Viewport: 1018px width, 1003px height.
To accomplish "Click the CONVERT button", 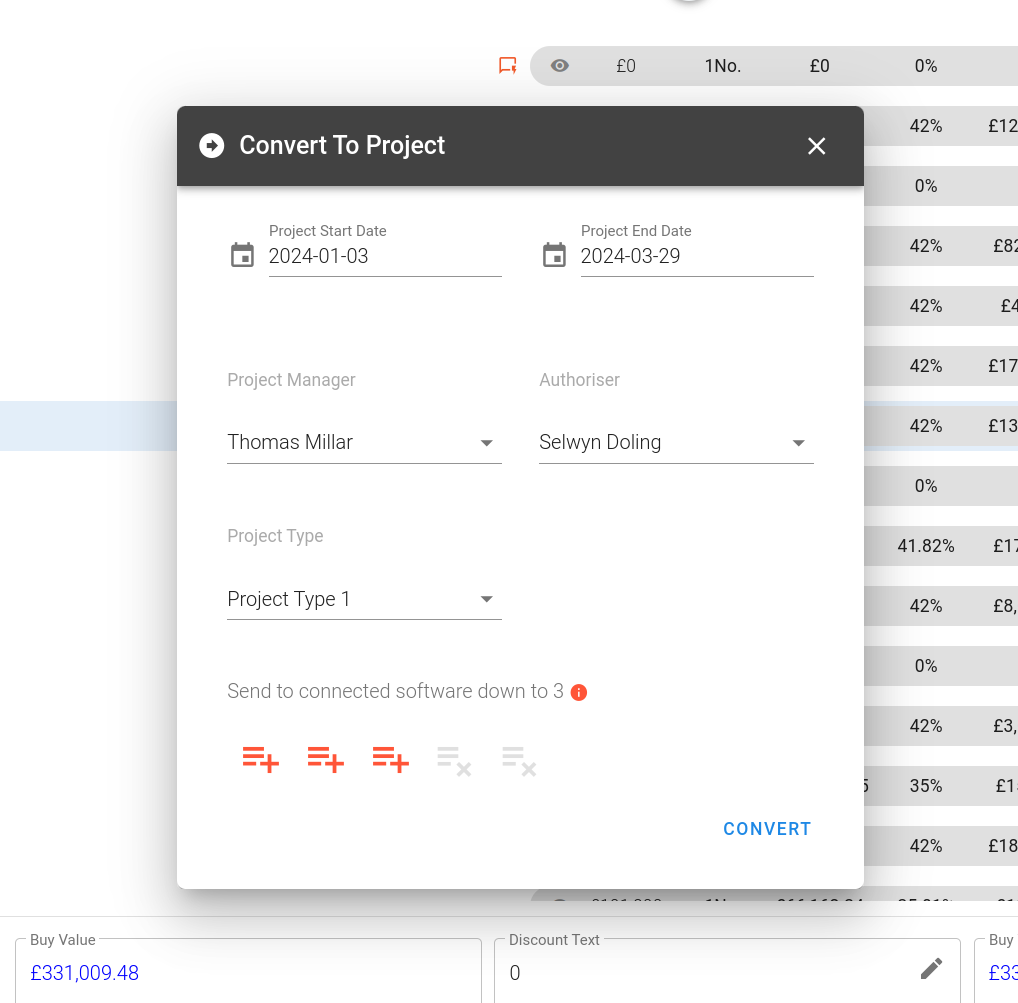I will pyautogui.click(x=767, y=829).
